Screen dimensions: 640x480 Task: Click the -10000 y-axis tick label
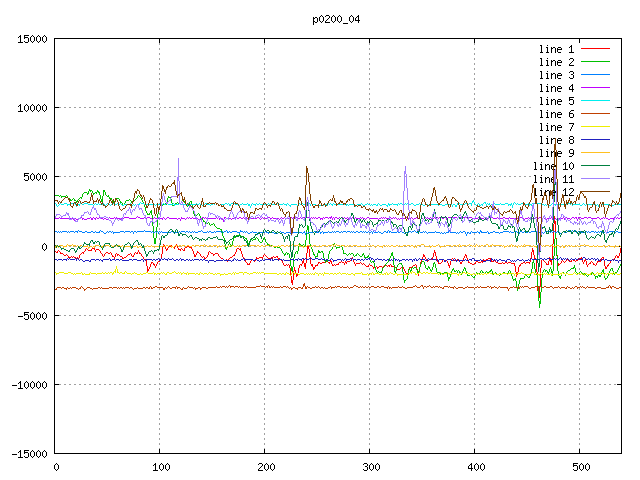[x=27, y=385]
